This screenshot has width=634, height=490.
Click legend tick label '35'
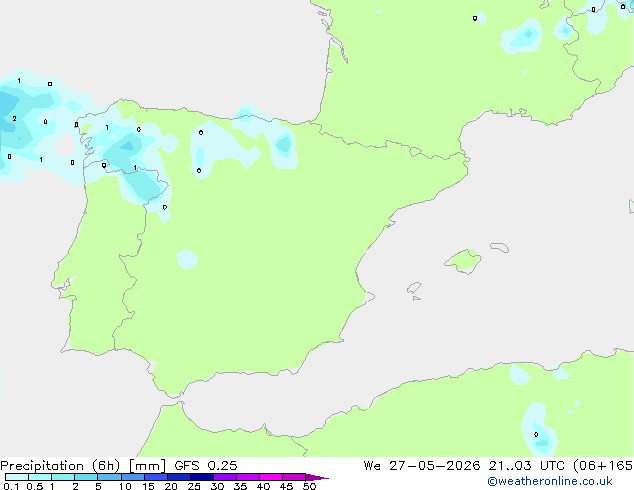click(x=240, y=486)
